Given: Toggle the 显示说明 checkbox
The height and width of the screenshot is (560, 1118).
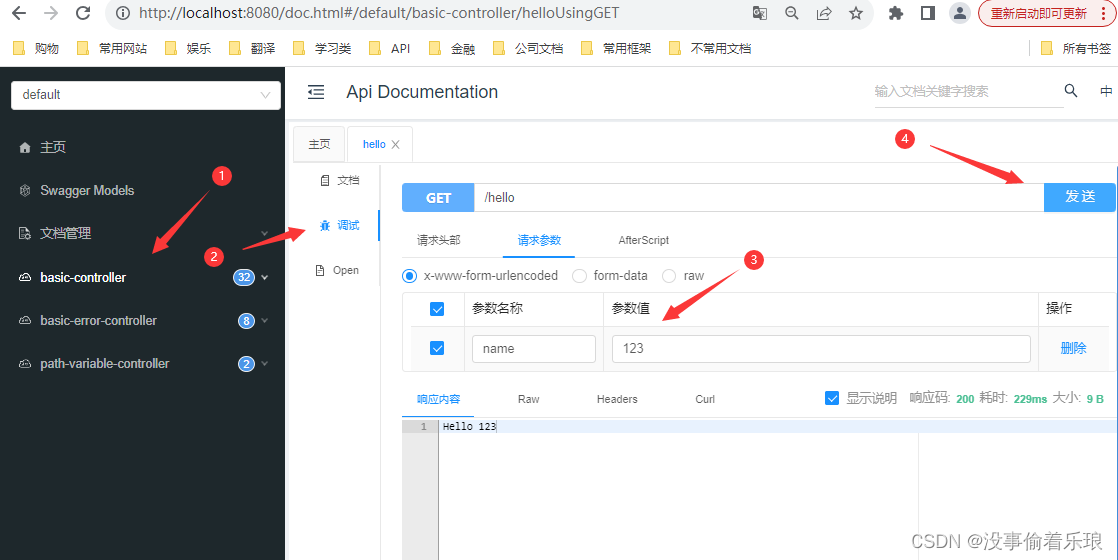Looking at the screenshot, I should click(x=831, y=398).
